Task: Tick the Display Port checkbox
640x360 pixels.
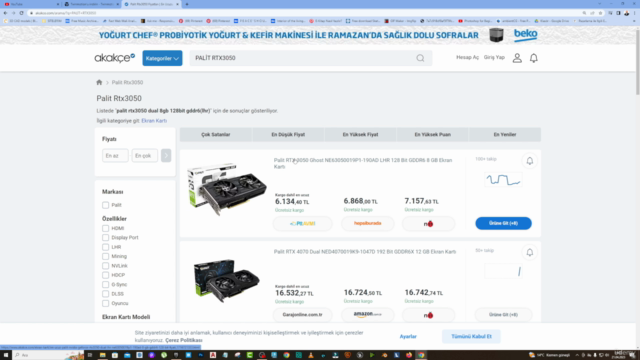Action: (106, 238)
